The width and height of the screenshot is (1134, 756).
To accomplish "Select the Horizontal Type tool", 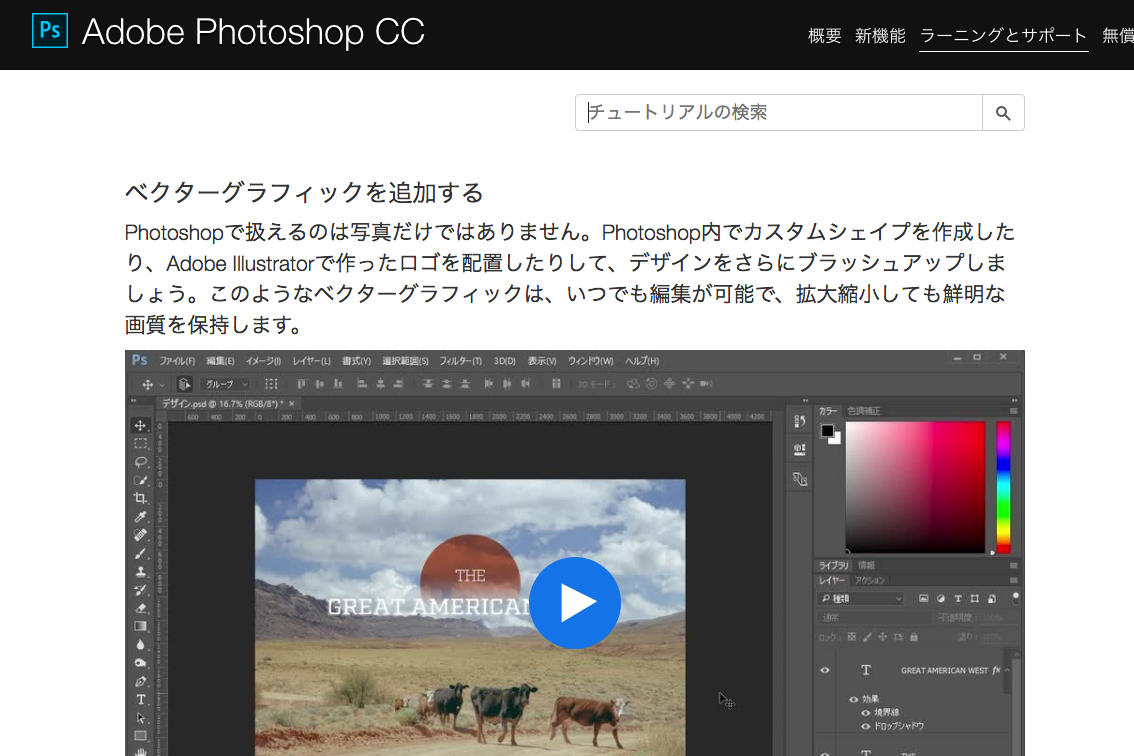I will (x=140, y=700).
